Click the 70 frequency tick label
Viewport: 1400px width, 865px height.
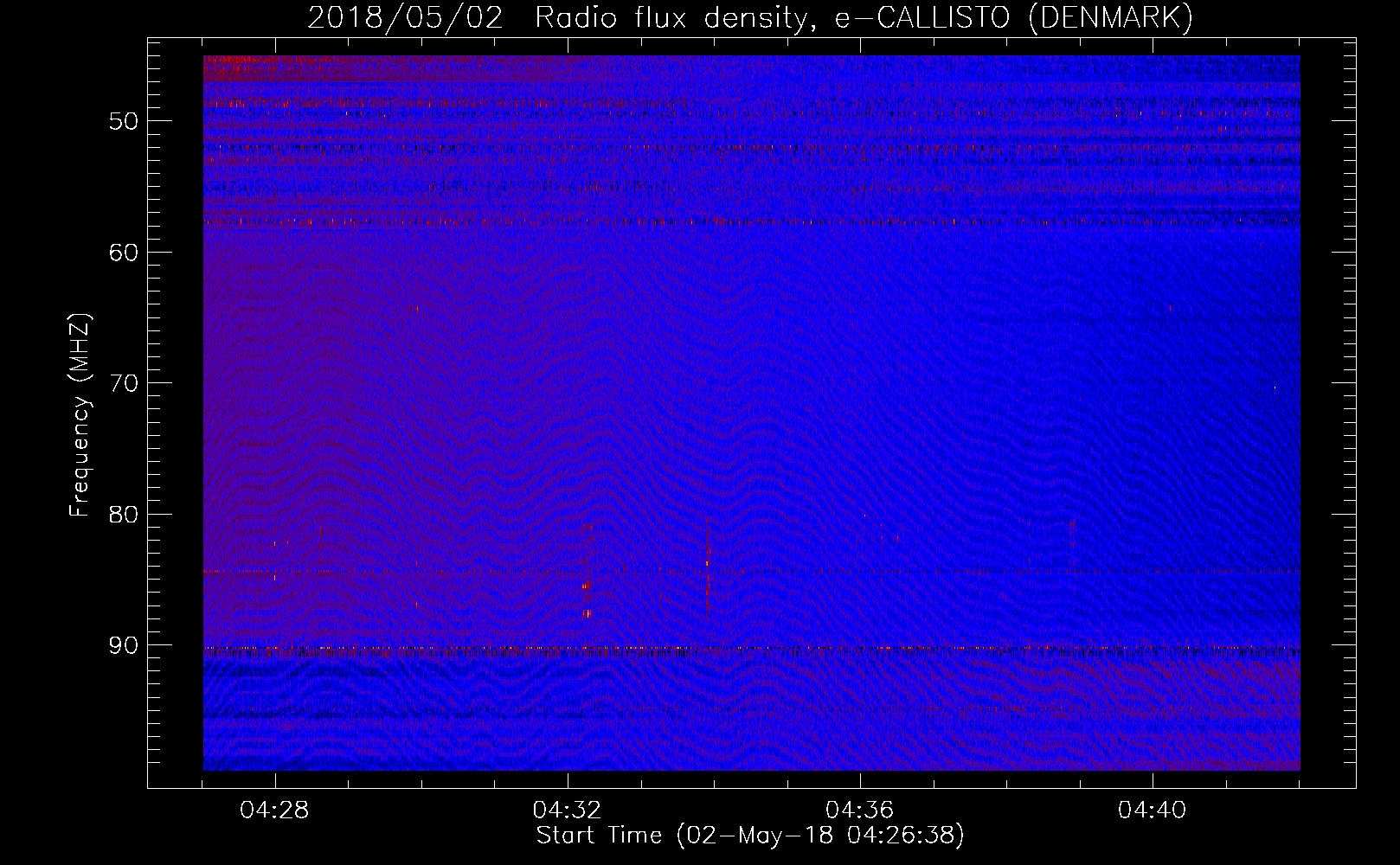coord(124,383)
